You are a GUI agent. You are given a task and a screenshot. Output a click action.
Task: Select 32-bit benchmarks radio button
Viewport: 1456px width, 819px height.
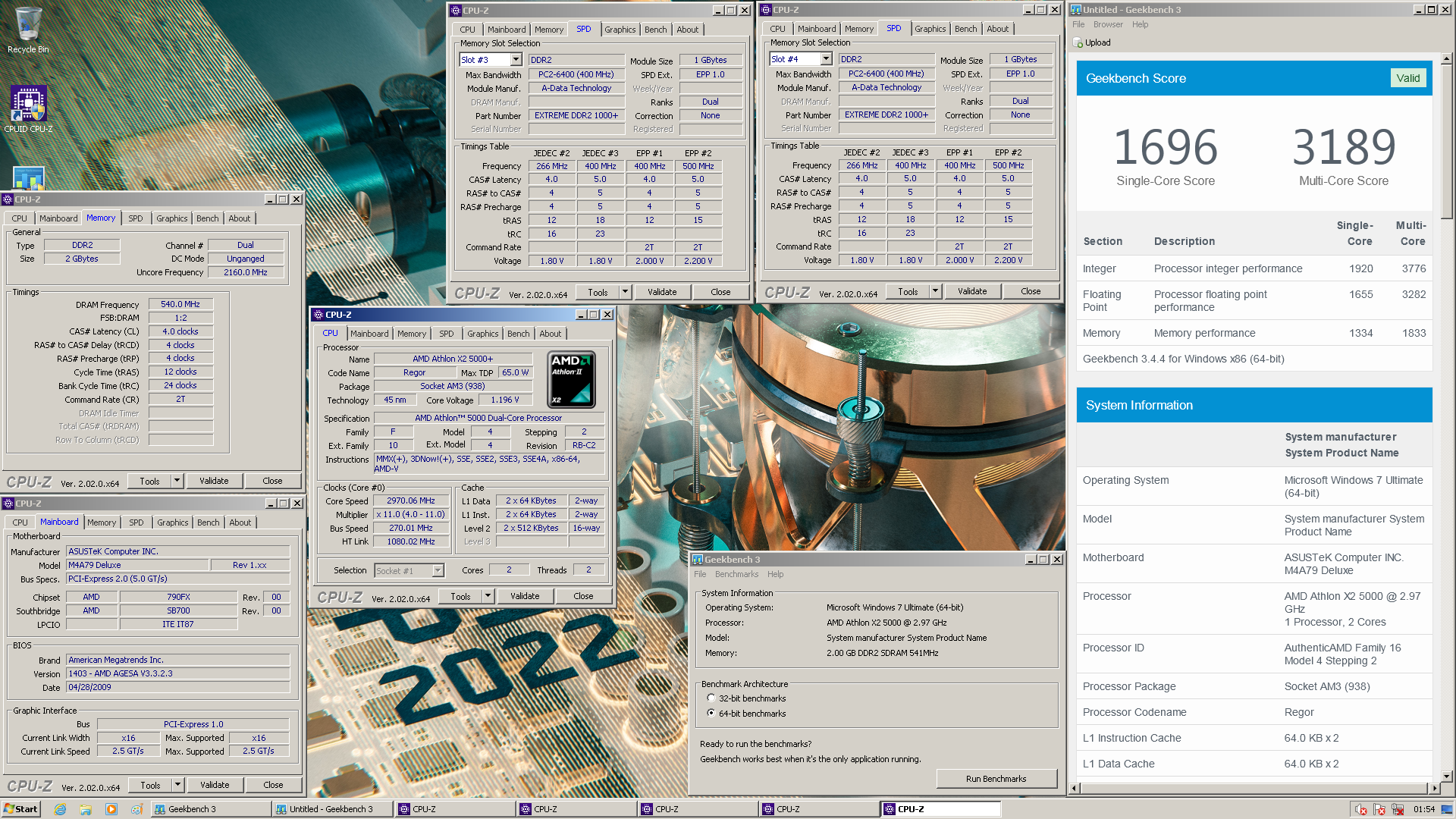[x=711, y=698]
